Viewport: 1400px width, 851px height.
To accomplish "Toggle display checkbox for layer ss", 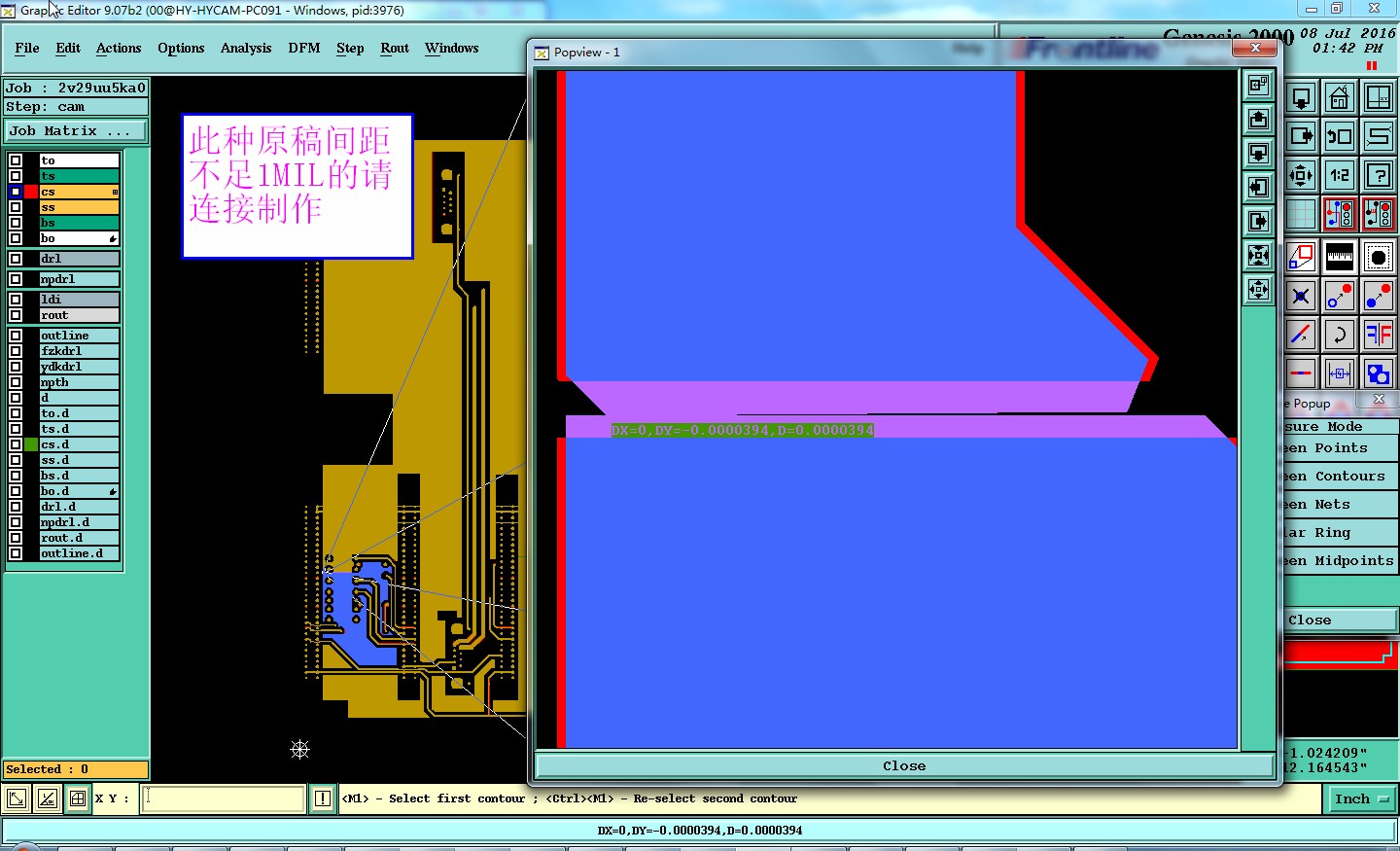I will click(16, 207).
